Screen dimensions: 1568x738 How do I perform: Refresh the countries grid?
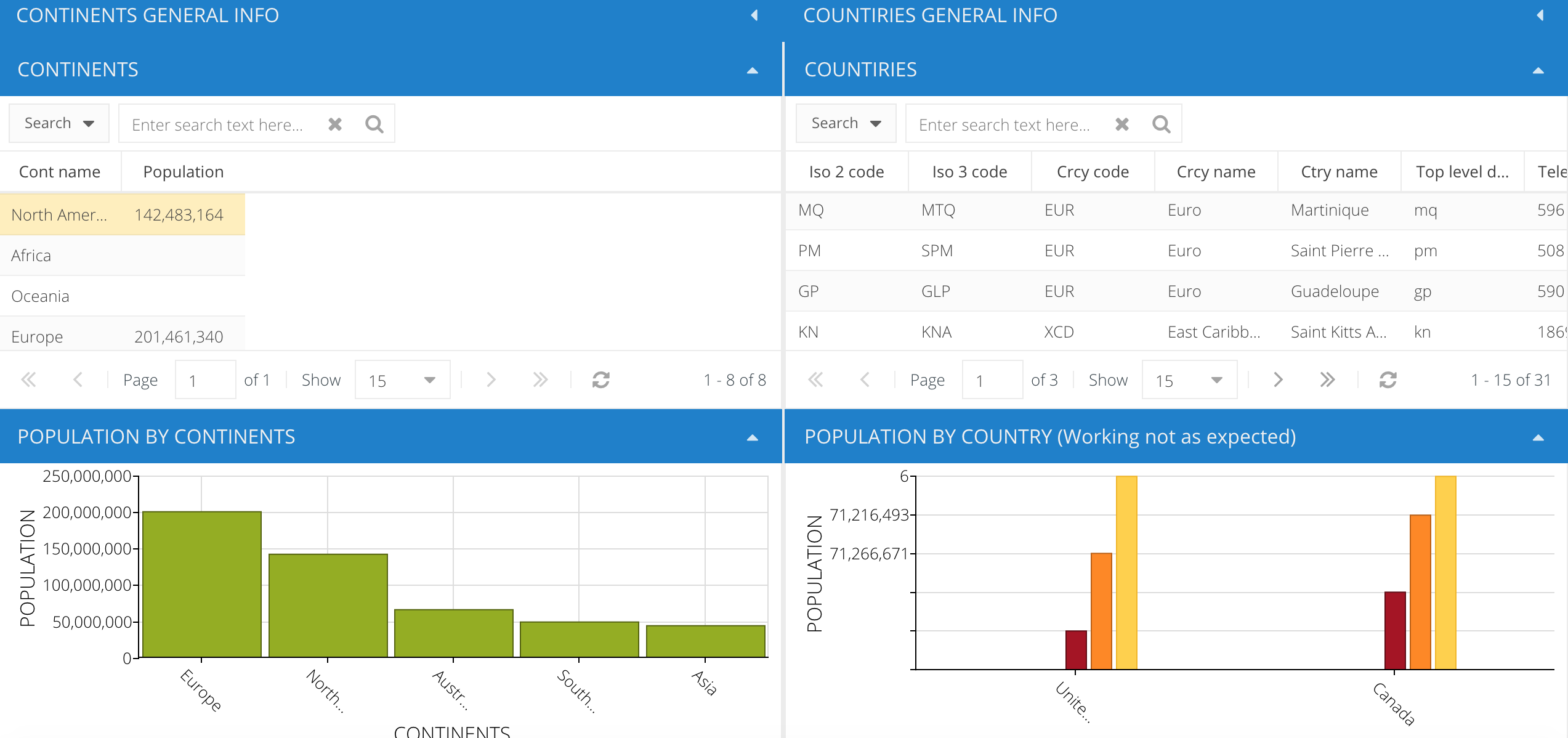(x=1388, y=380)
